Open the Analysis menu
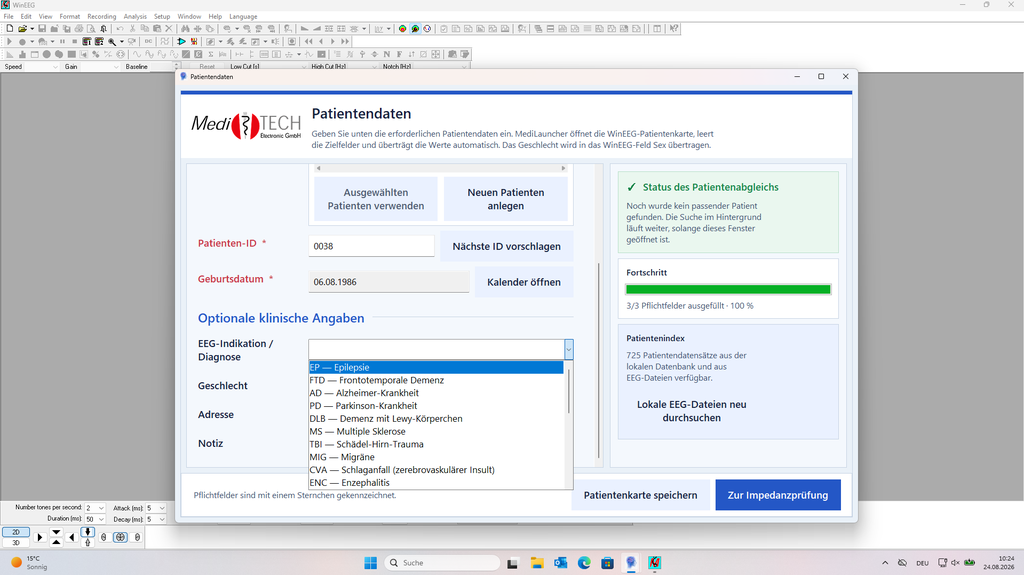 click(135, 16)
